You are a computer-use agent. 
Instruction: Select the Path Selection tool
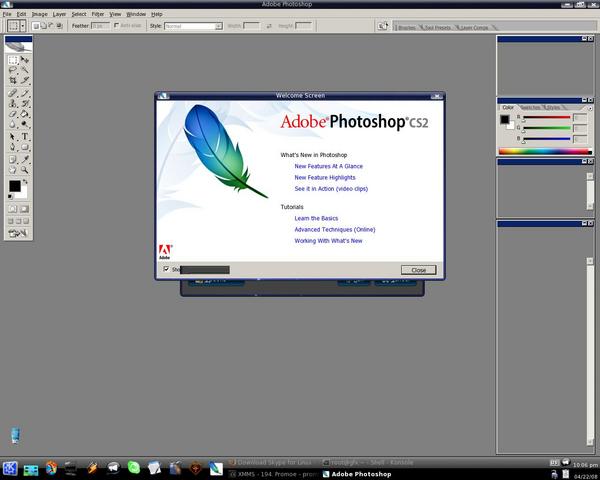(13, 137)
